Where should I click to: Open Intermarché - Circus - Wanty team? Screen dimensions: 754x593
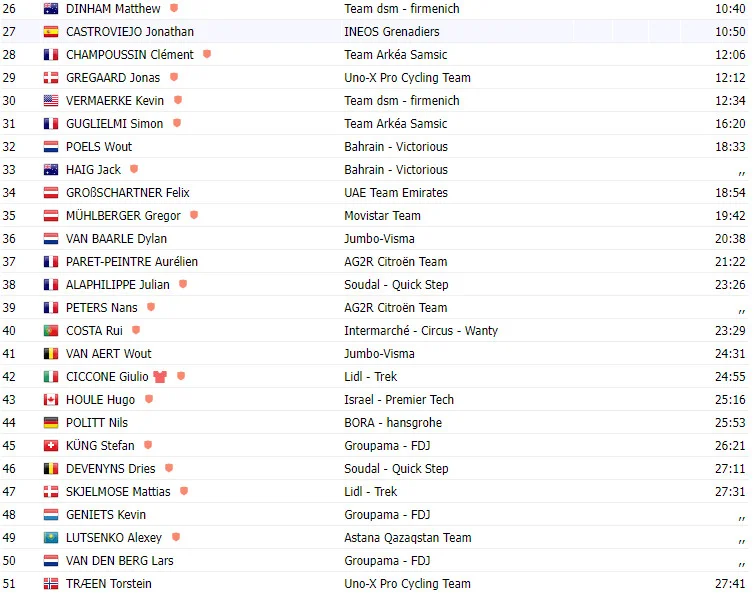[x=421, y=331]
